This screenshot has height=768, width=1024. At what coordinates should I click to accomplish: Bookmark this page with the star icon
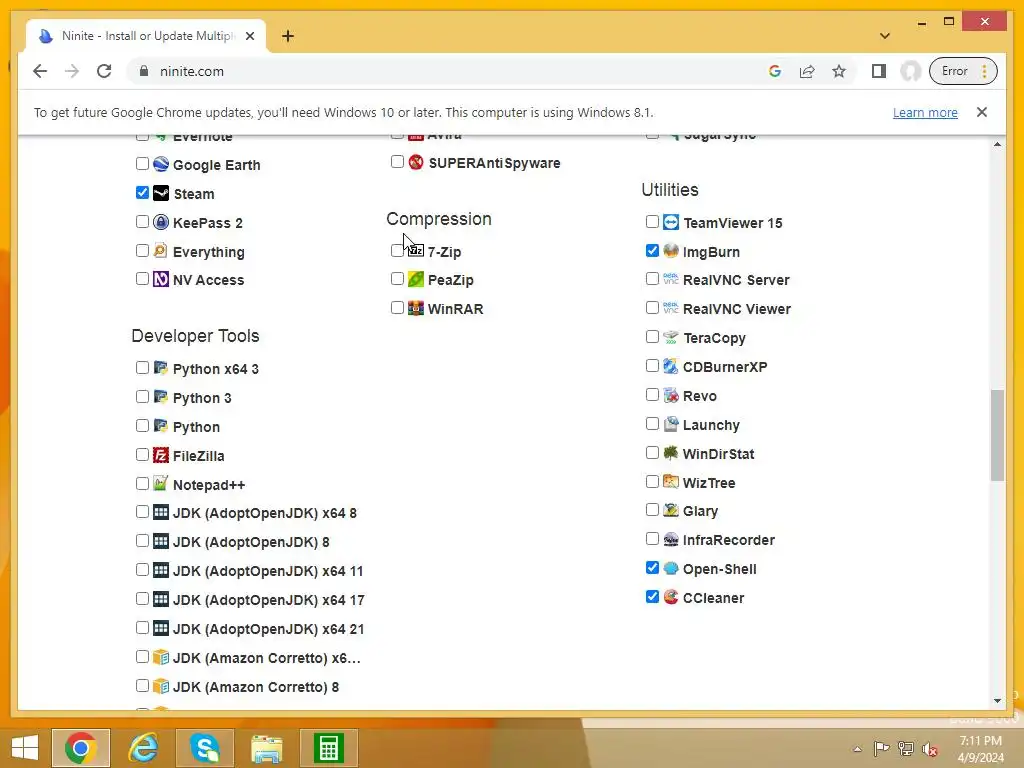coord(839,71)
